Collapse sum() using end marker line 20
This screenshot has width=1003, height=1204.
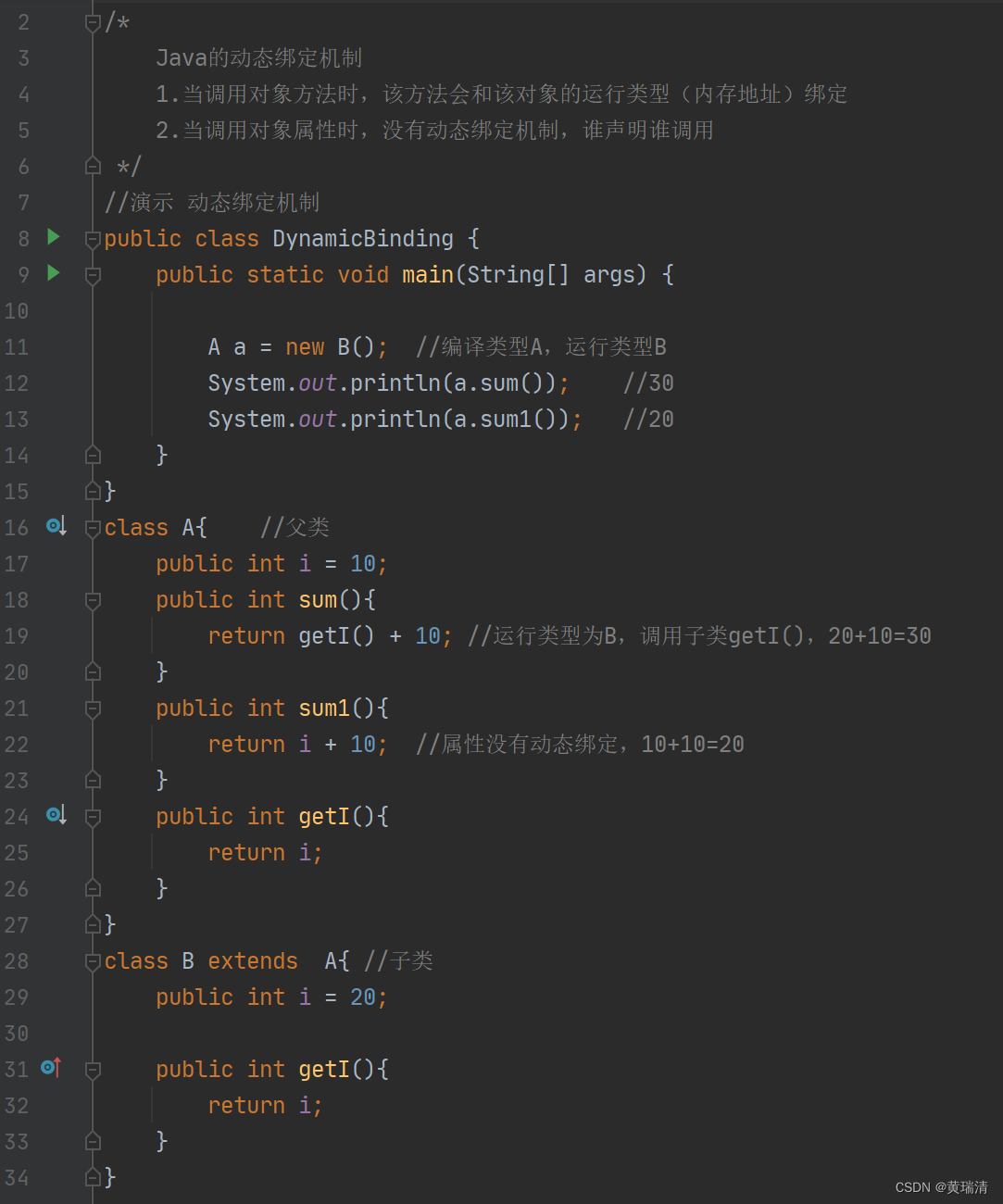93,671
